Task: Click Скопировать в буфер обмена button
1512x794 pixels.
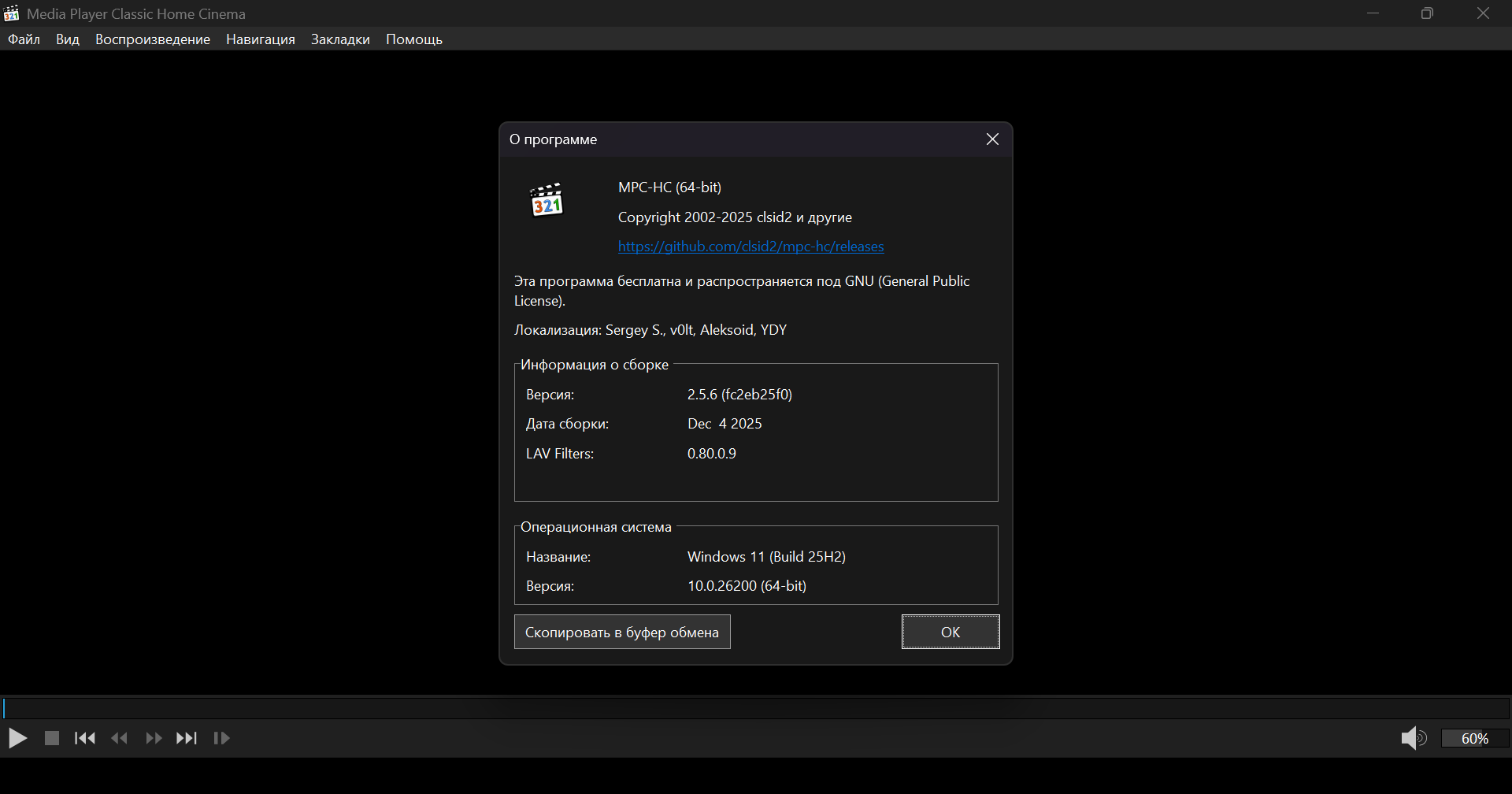Action: [x=622, y=632]
